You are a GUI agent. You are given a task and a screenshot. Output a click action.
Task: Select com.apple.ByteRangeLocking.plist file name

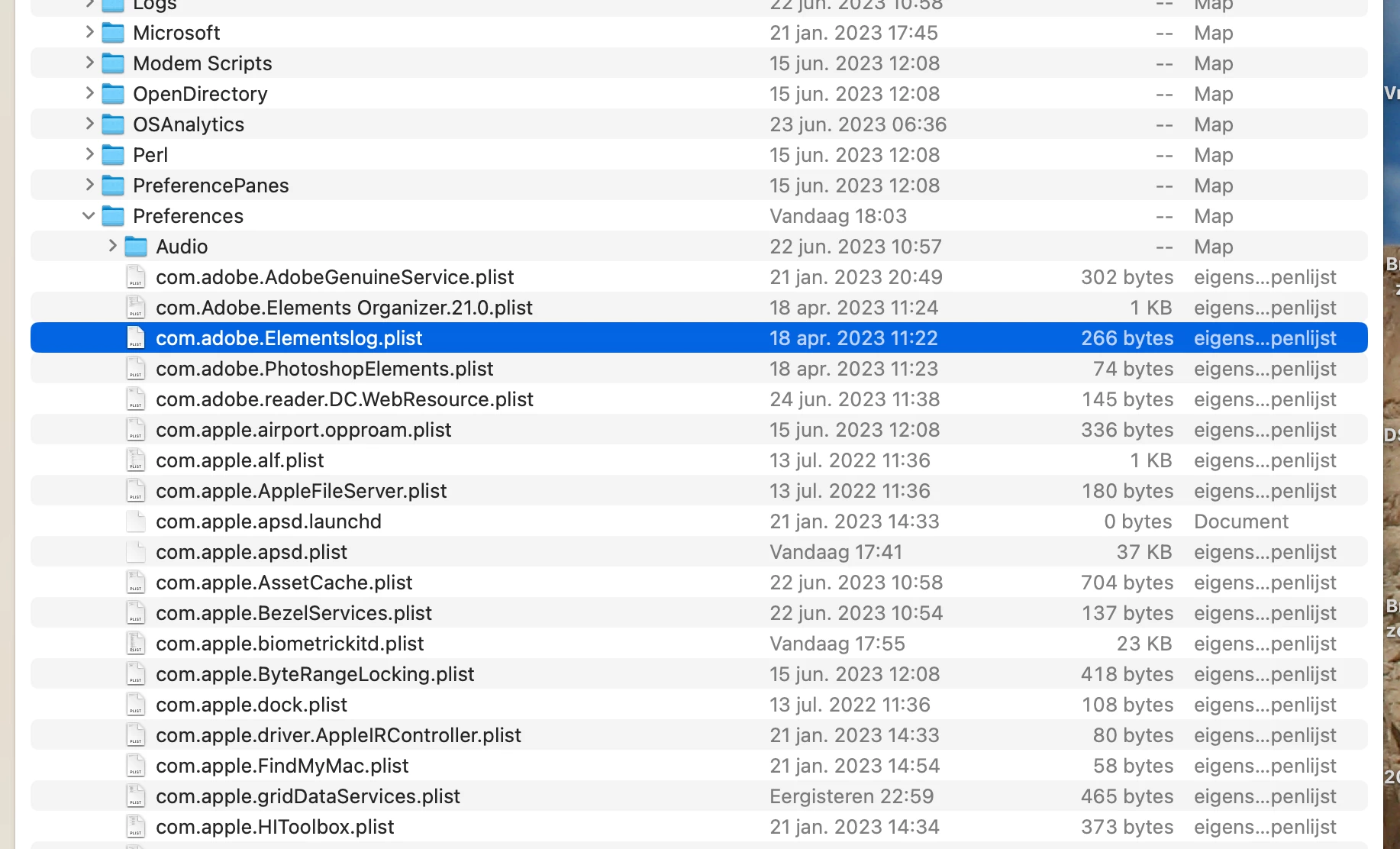coord(315,674)
